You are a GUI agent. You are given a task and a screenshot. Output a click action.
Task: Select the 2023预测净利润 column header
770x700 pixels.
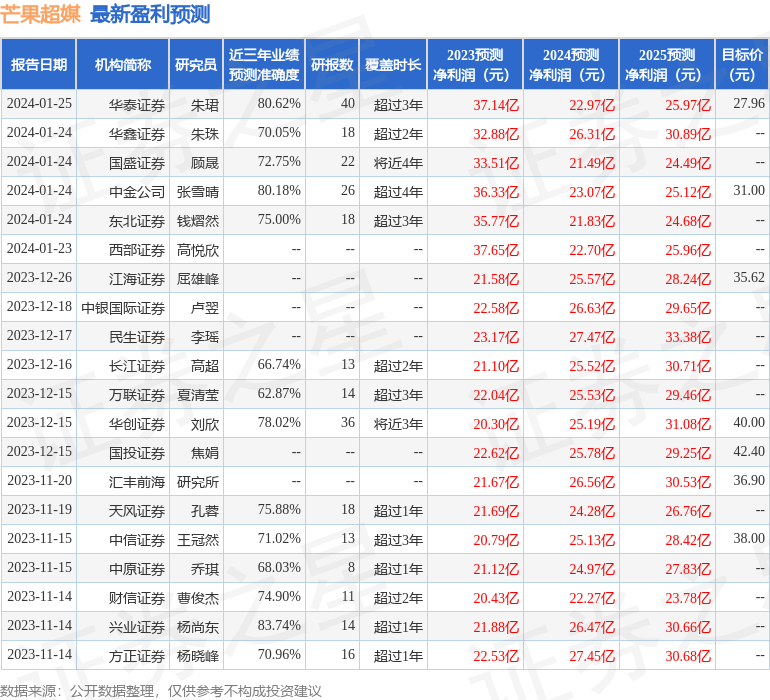pyautogui.click(x=475, y=65)
